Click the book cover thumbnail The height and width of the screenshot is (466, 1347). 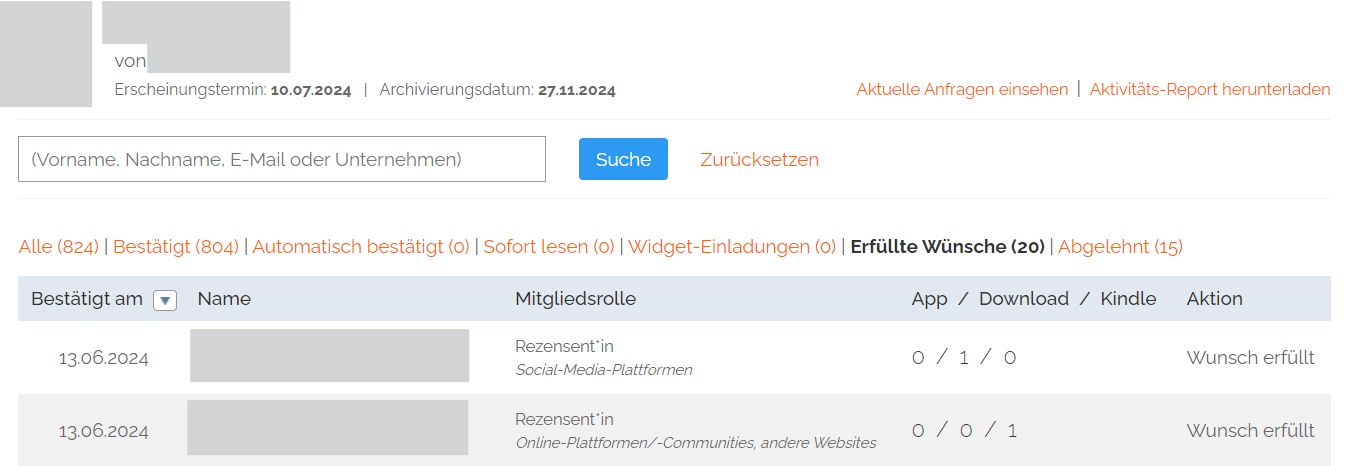click(46, 54)
